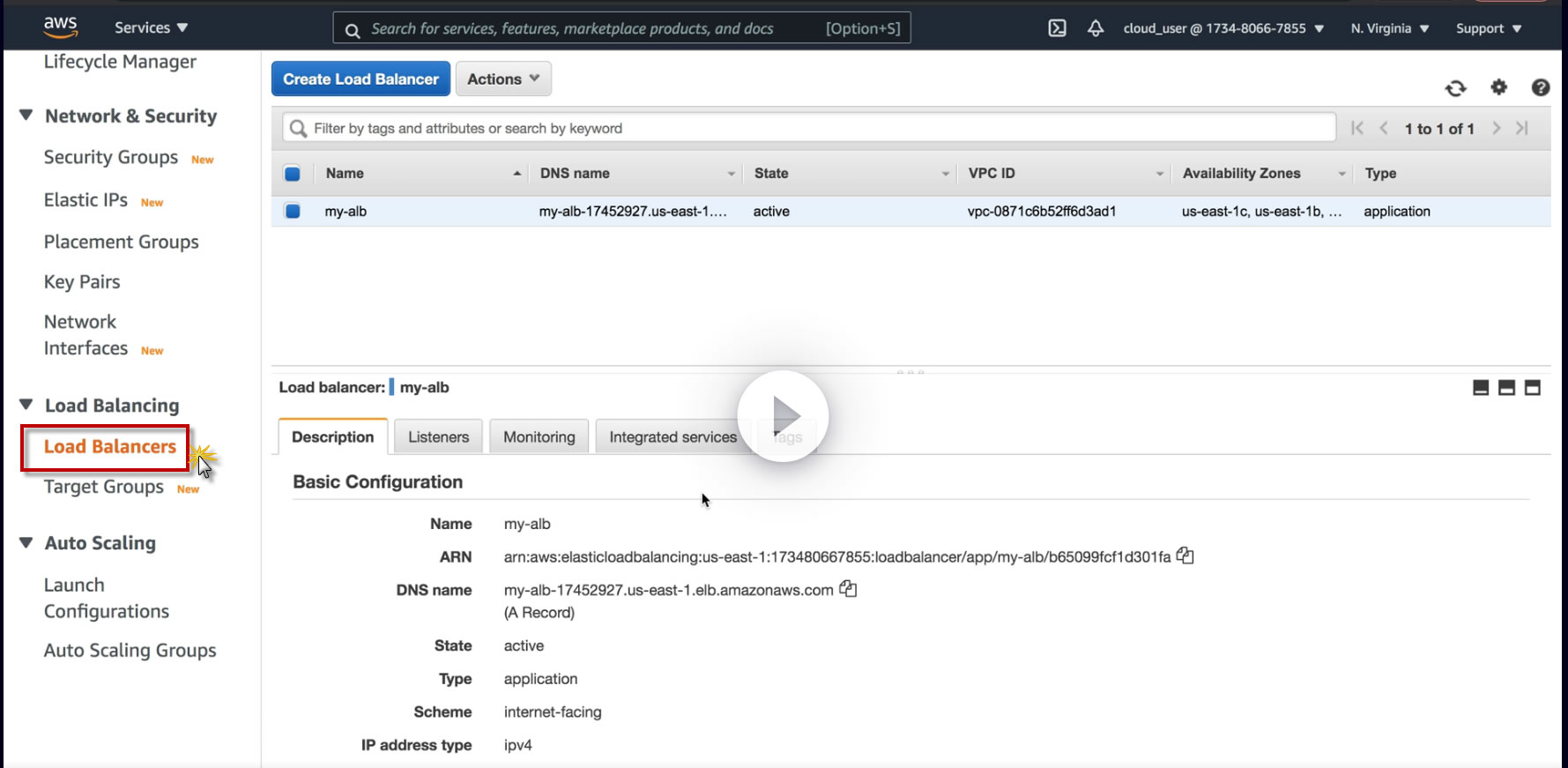Open Security Groups in sidebar
The height and width of the screenshot is (768, 1568).
[111, 157]
